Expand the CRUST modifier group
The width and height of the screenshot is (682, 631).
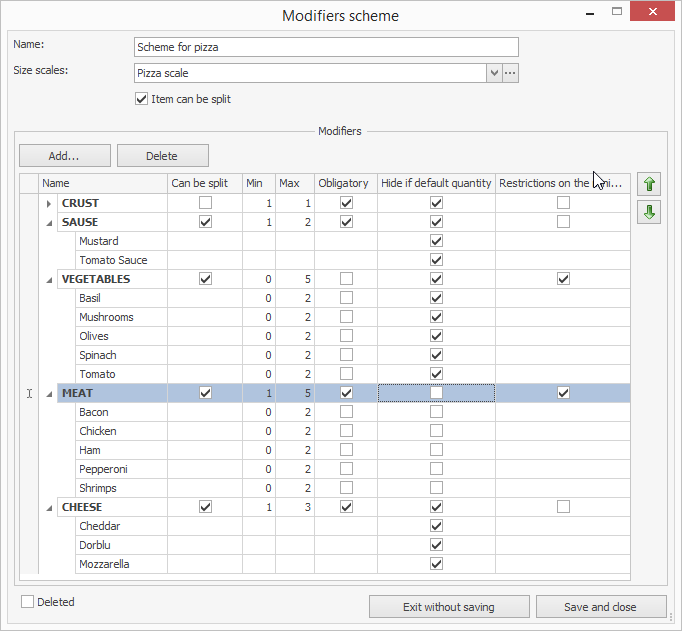[x=49, y=204]
